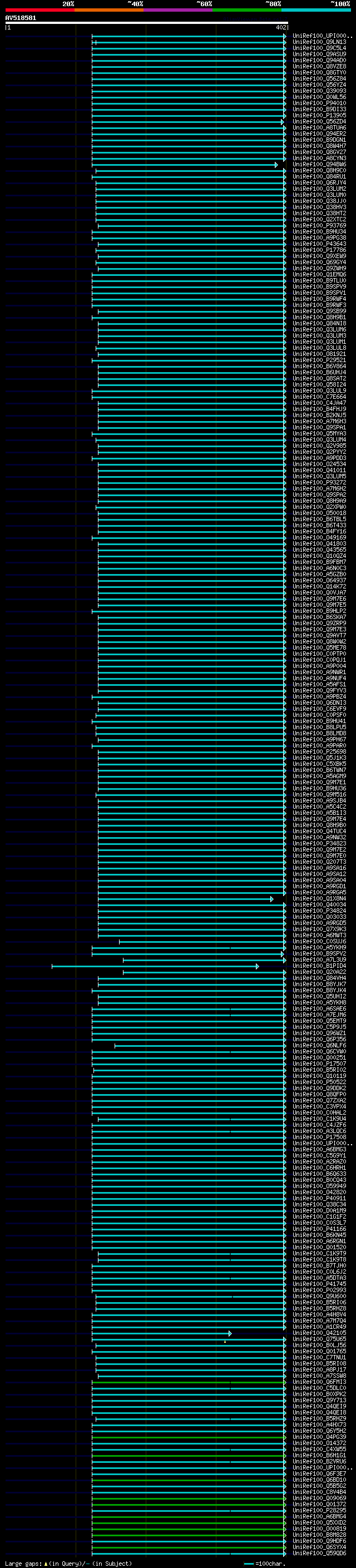Select hit label UniRef100_P93769

point(319,226)
